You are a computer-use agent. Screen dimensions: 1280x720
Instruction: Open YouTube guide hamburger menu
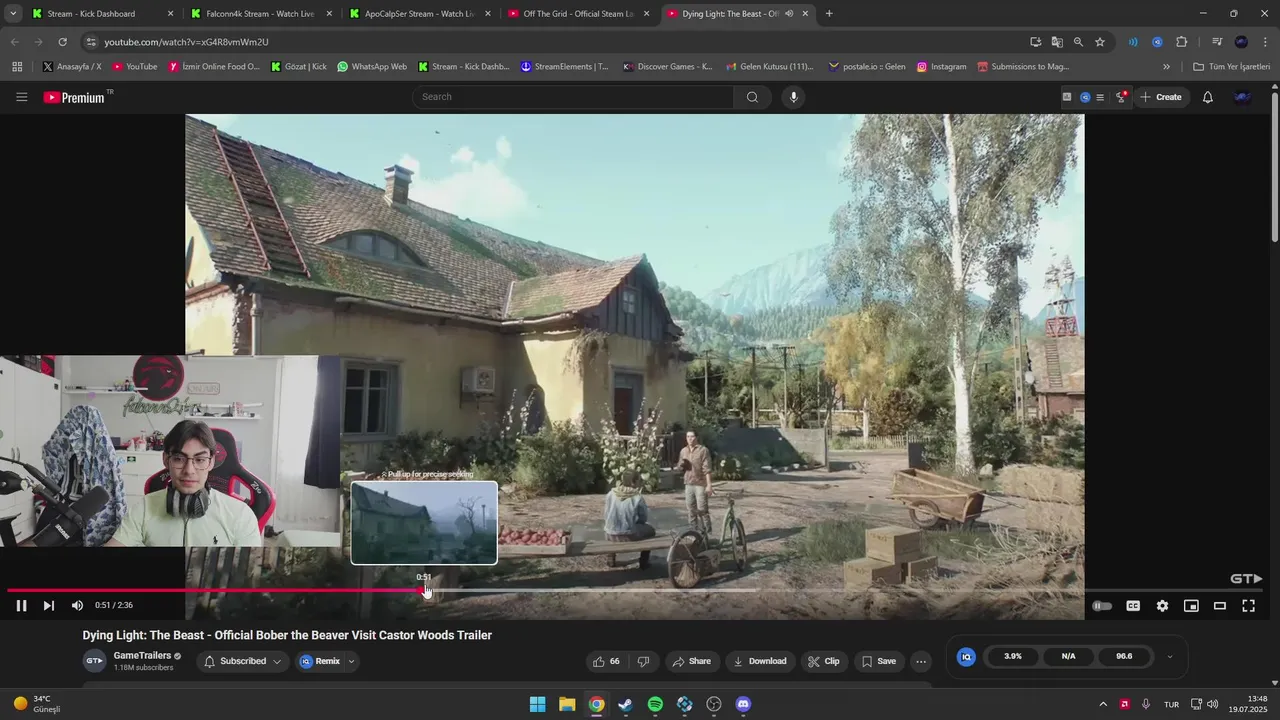point(21,97)
